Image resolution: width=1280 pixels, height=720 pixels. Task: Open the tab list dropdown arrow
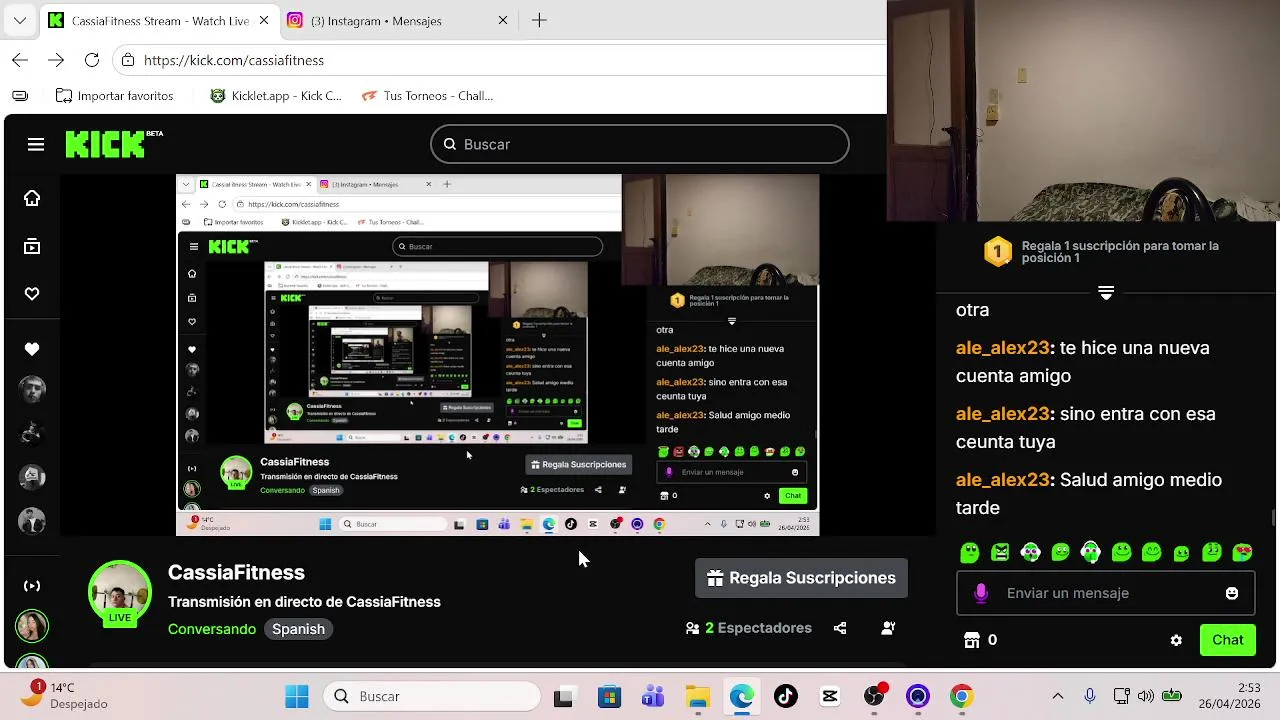tap(20, 20)
